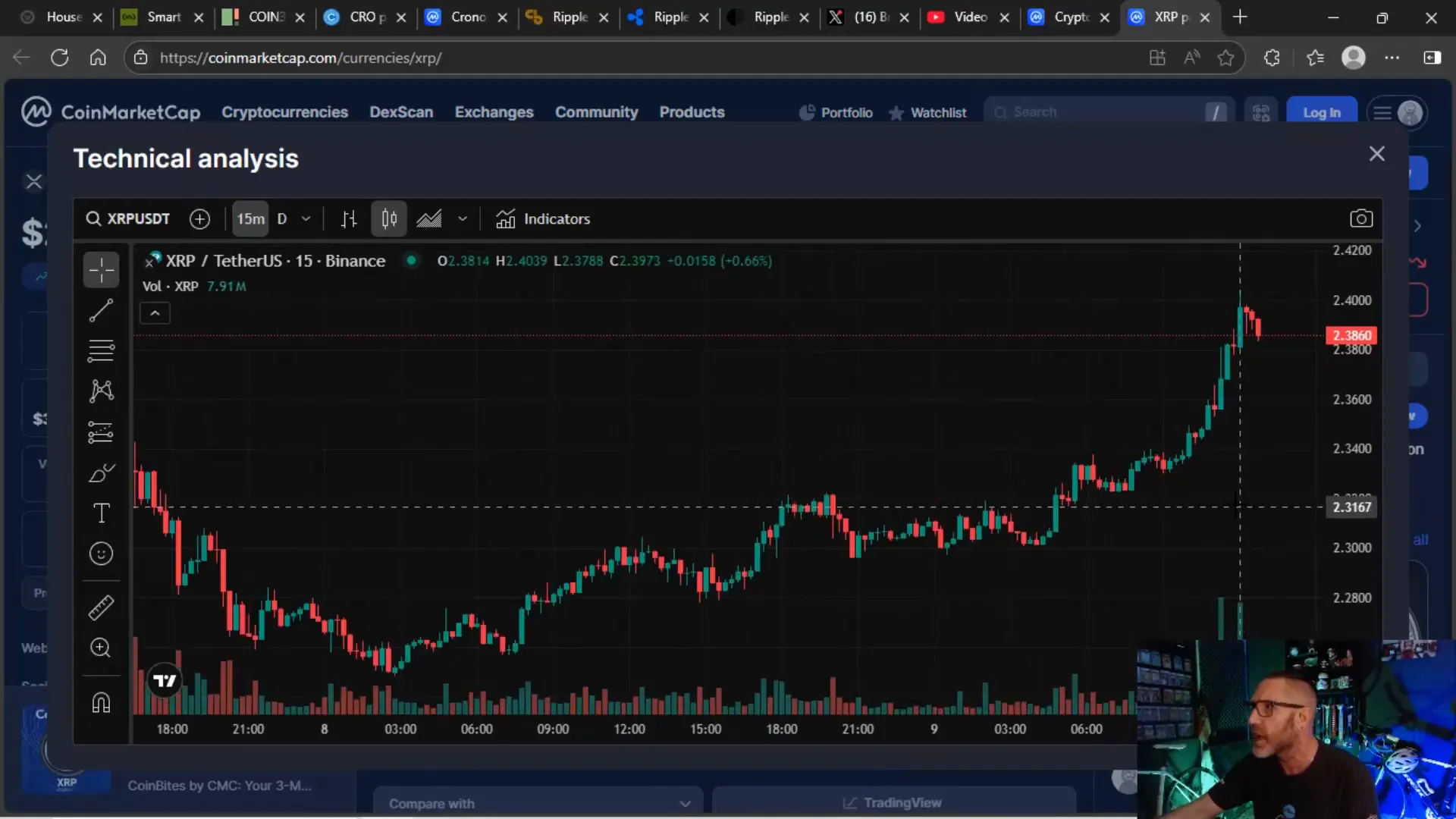Add a symbol to compare
This screenshot has height=819, width=1456.
point(199,219)
